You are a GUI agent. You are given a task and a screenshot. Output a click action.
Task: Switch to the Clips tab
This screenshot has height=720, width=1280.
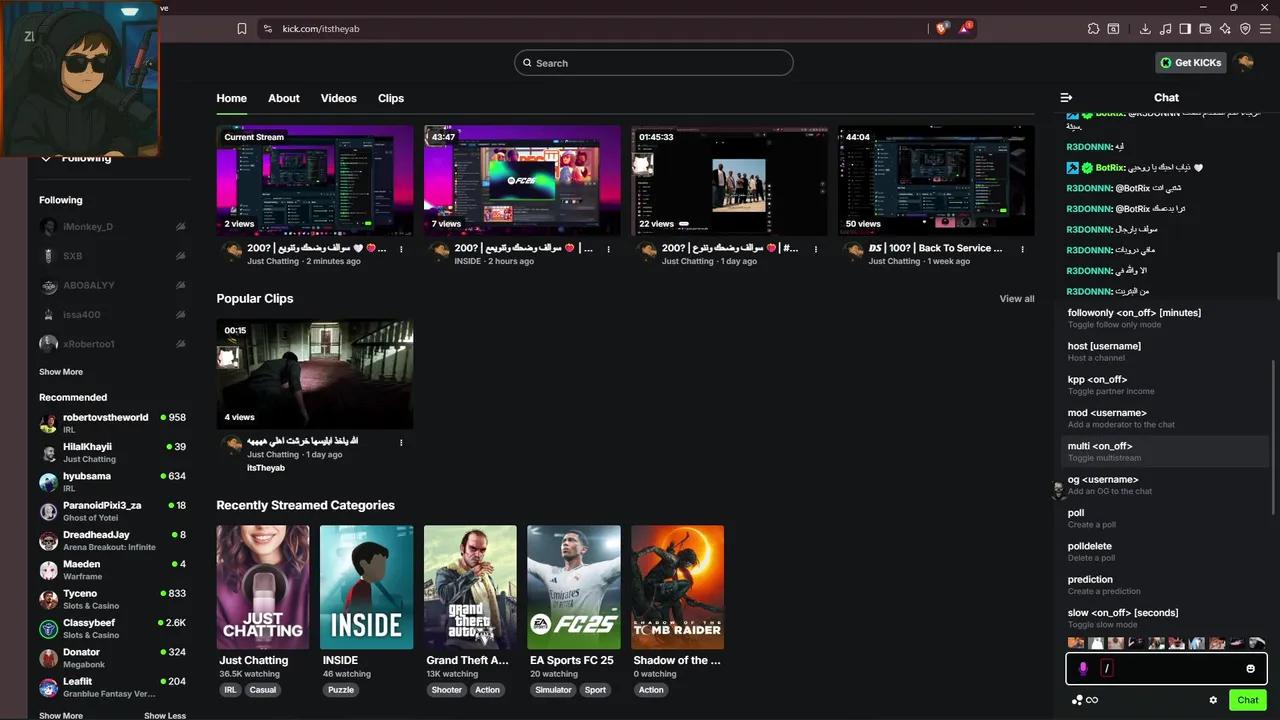coord(391,98)
